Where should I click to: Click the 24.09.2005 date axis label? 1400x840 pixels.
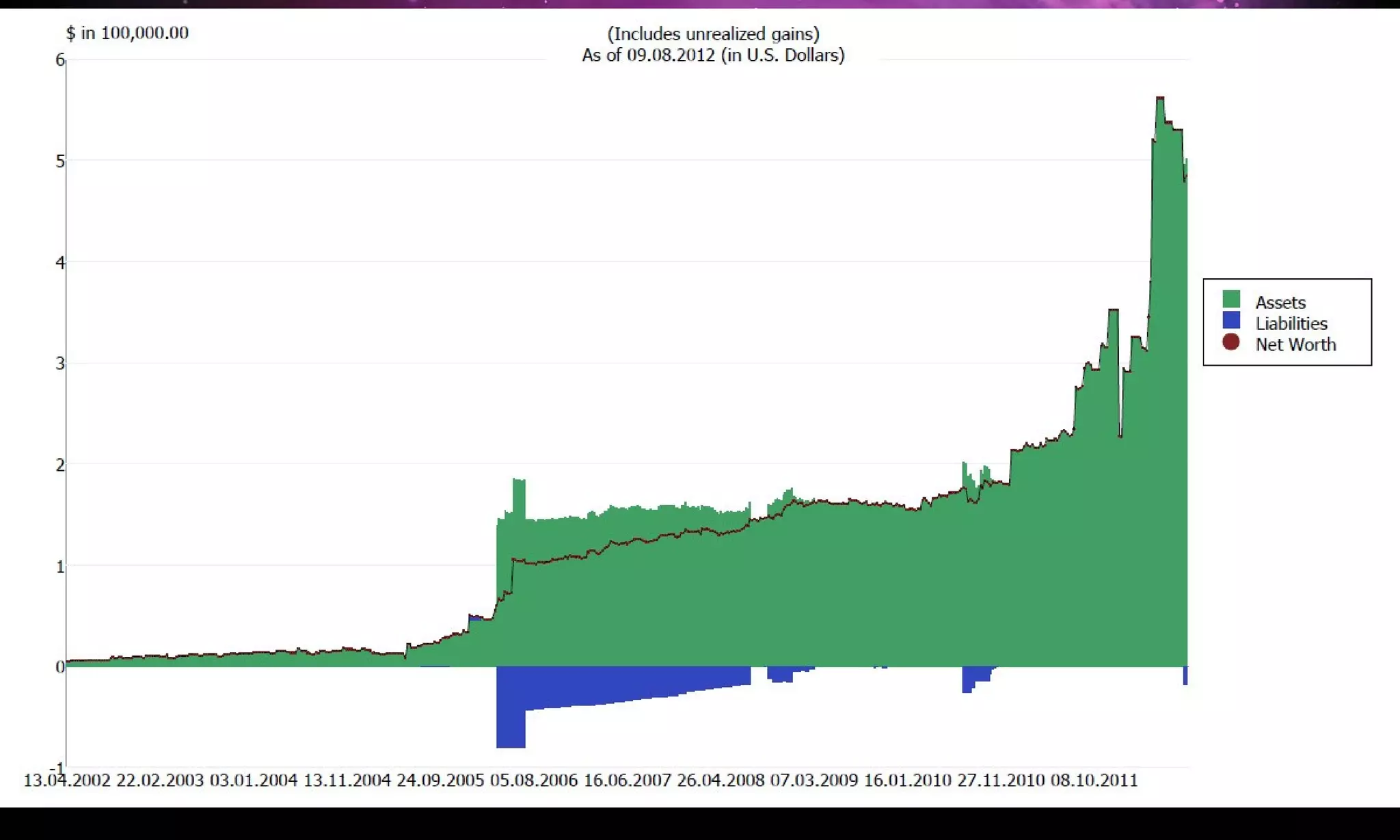pyautogui.click(x=440, y=781)
